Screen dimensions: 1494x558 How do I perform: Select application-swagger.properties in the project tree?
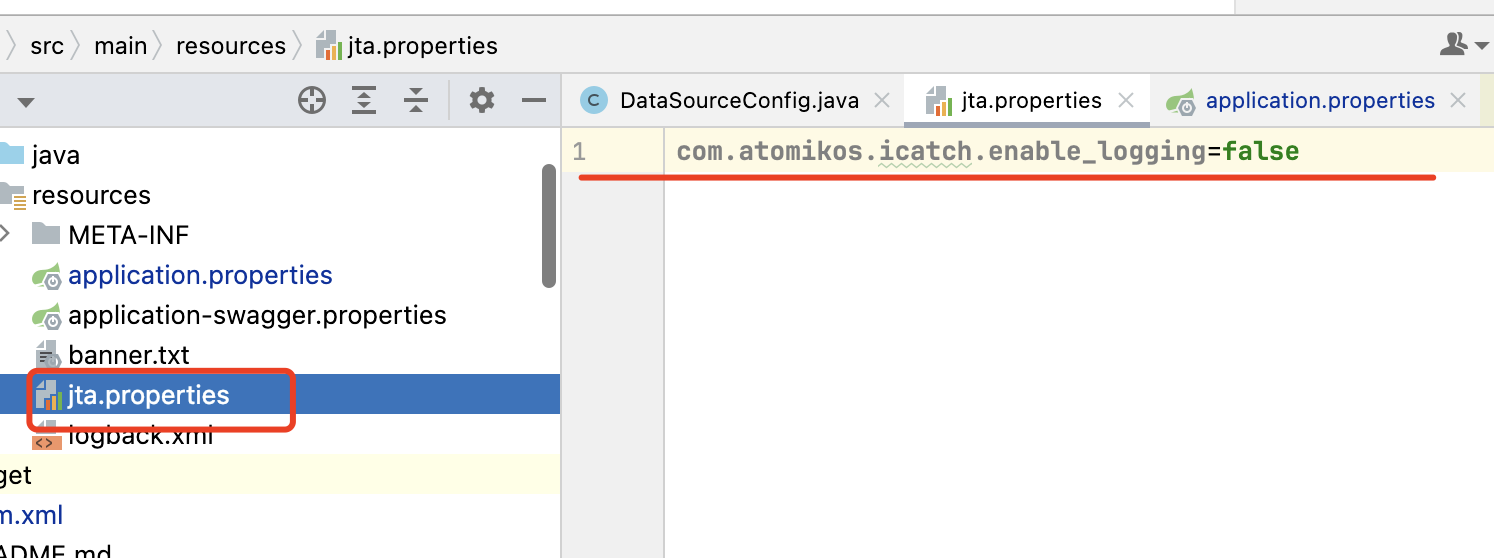(x=257, y=315)
